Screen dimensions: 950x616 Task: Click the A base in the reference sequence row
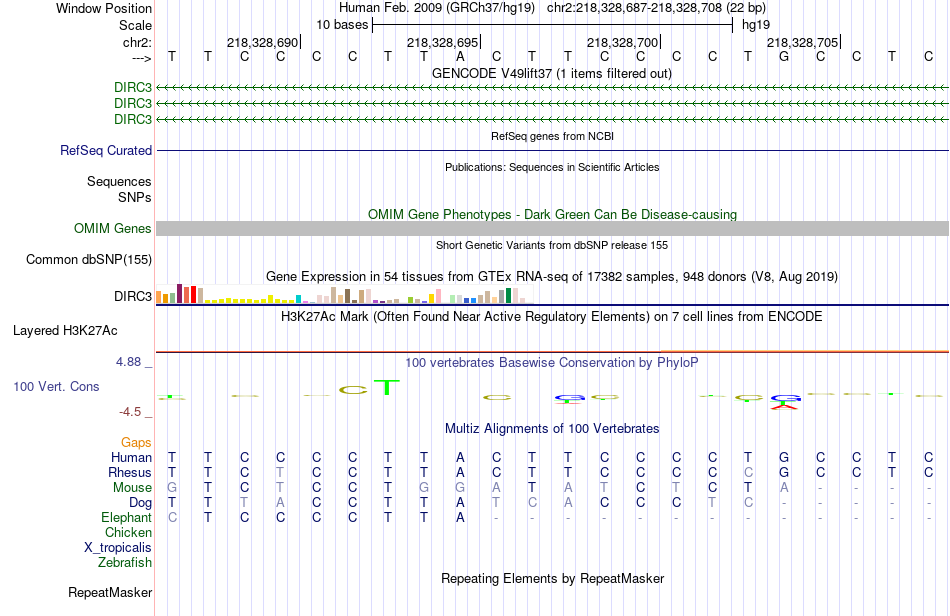(x=460, y=56)
